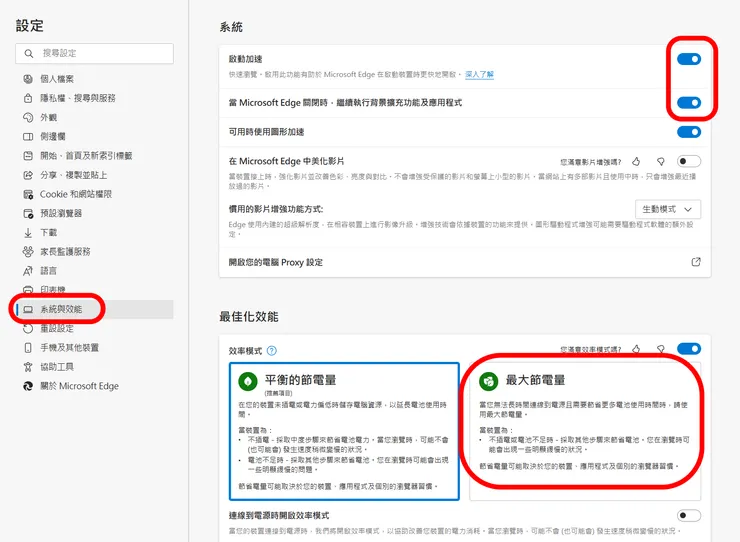The image size is (740, 542).
Task: Open 個人檔案 profile settings
Action: (57, 79)
